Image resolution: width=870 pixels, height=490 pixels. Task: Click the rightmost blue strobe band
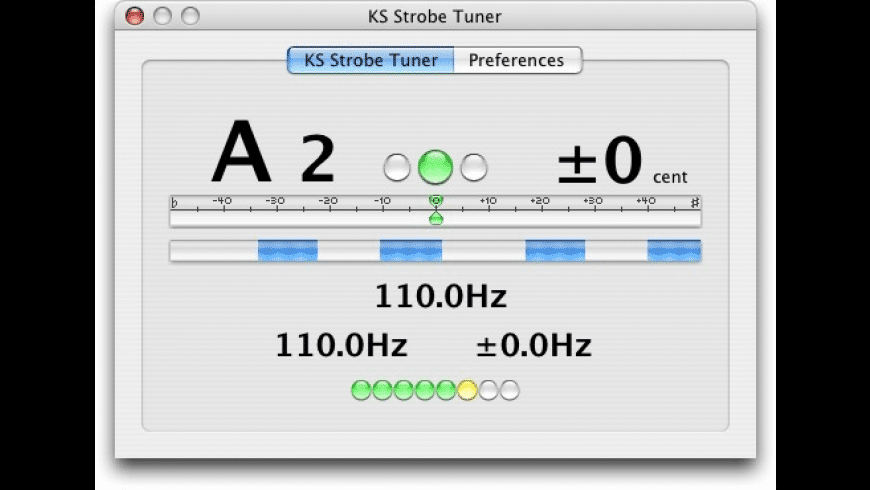tap(674, 250)
